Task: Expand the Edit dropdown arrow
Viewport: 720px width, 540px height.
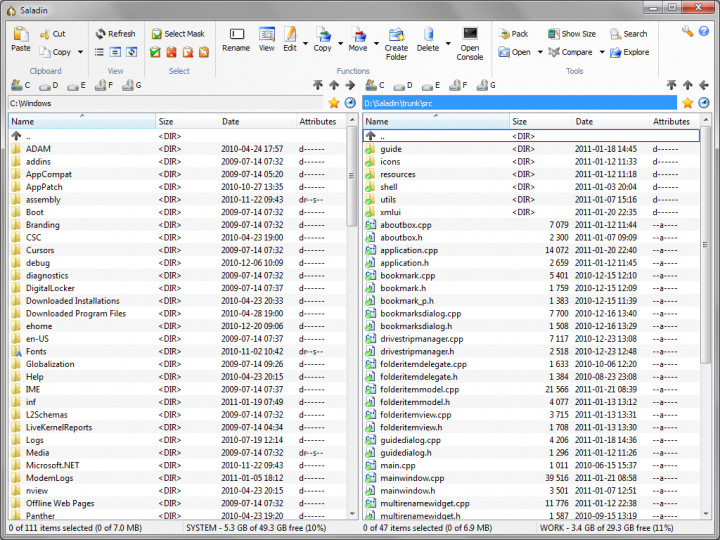Action: 305,44
